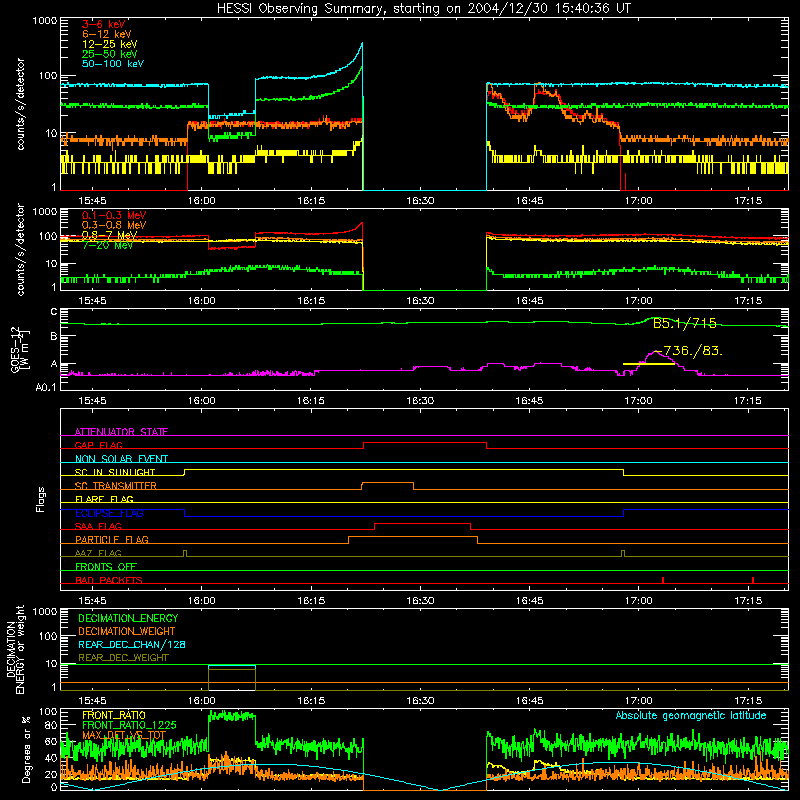Select the "0.1-0.3 MeV" legend label

click(x=114, y=215)
